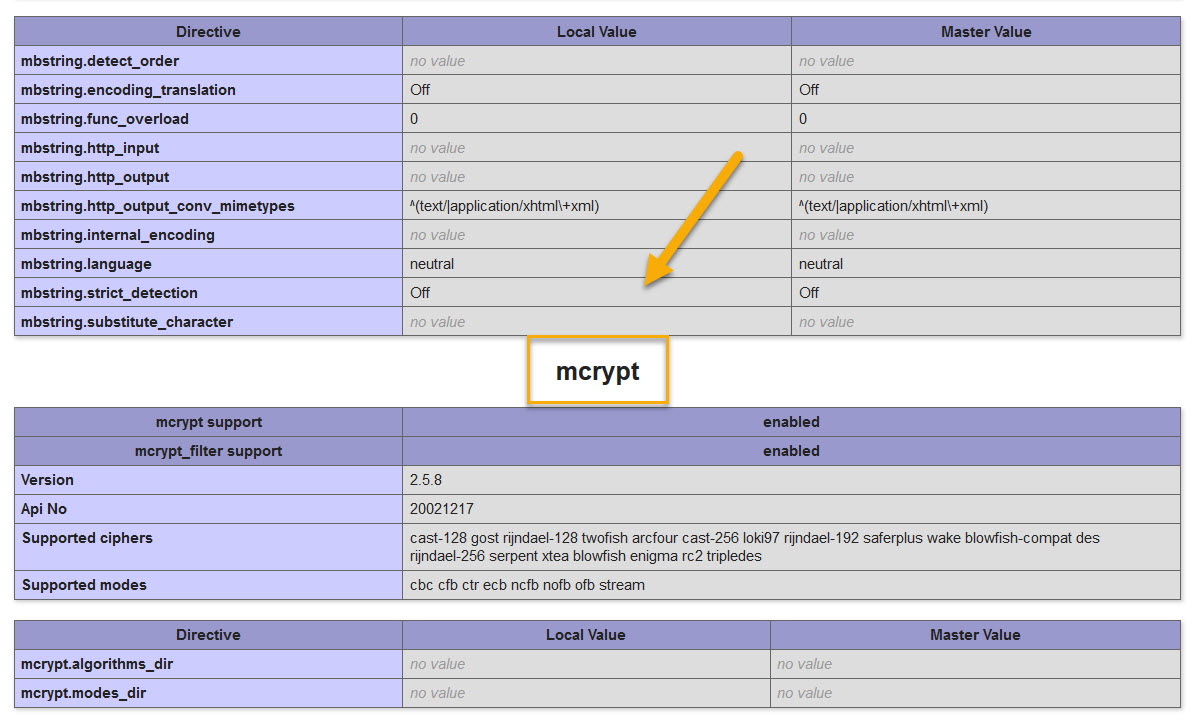
Task: Click the mbstring.internal_encoding directive name
Action: (x=118, y=235)
